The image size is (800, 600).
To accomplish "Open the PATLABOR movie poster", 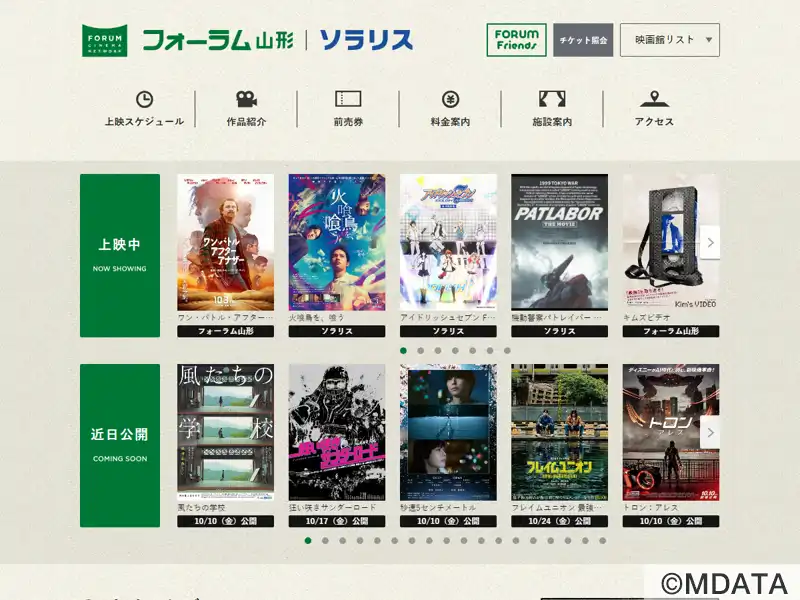I will (x=559, y=243).
